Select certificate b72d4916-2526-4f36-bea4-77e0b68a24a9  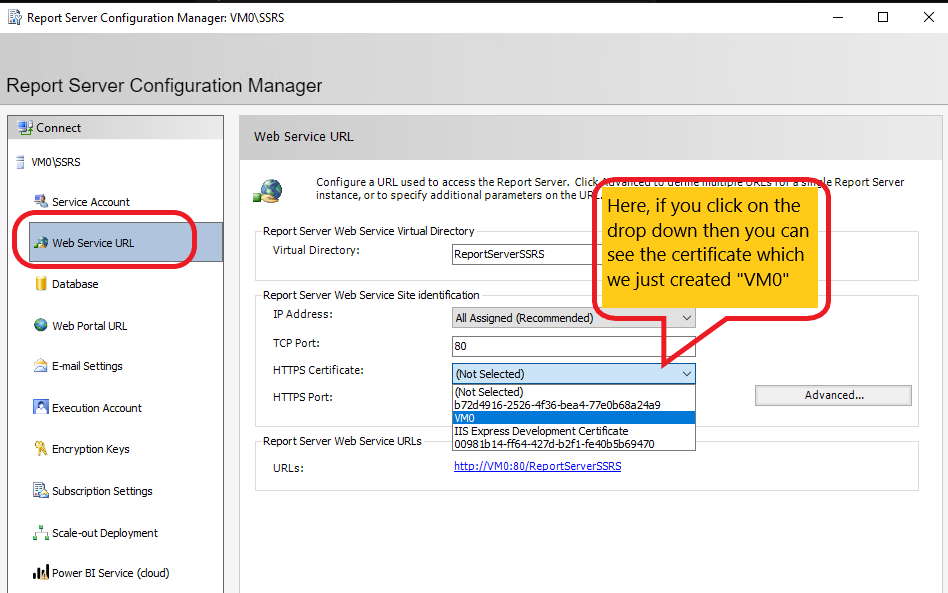(x=574, y=405)
